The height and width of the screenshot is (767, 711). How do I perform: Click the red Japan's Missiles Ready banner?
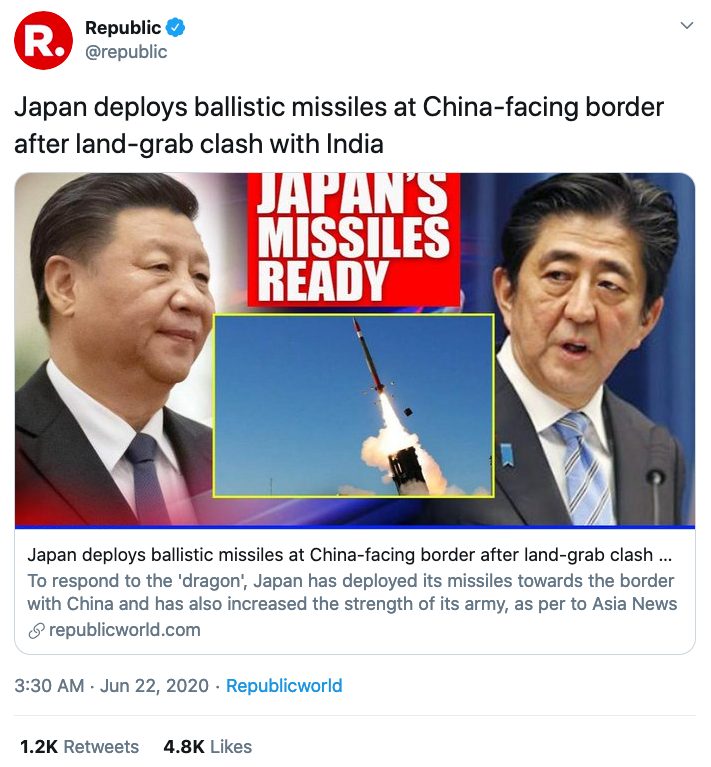(x=354, y=240)
